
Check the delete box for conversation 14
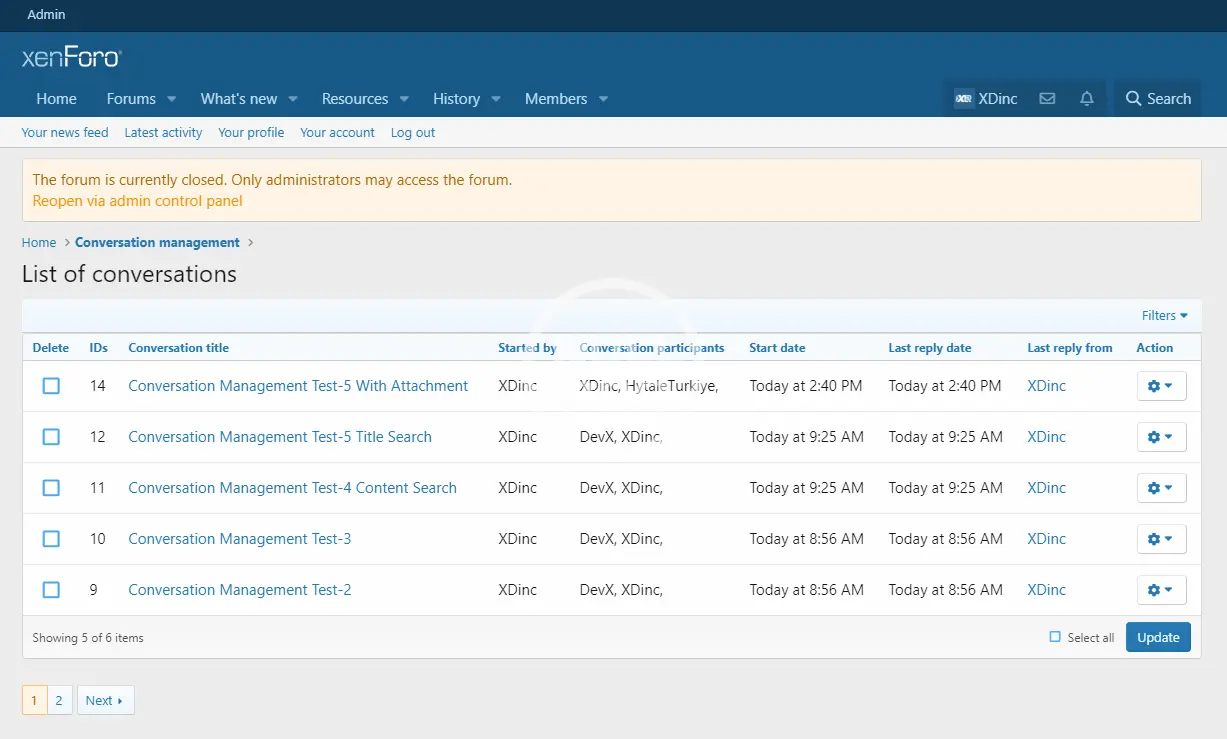[51, 386]
